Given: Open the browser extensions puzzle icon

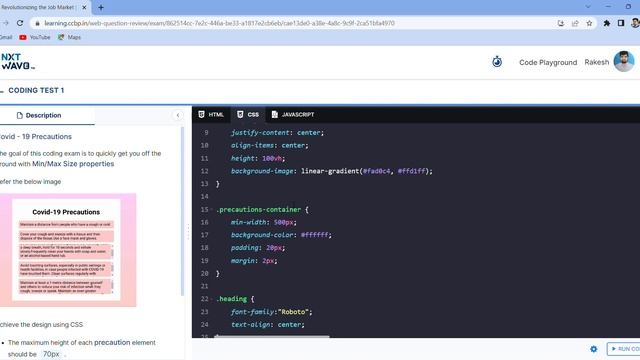Looking at the screenshot, I should [607, 23].
